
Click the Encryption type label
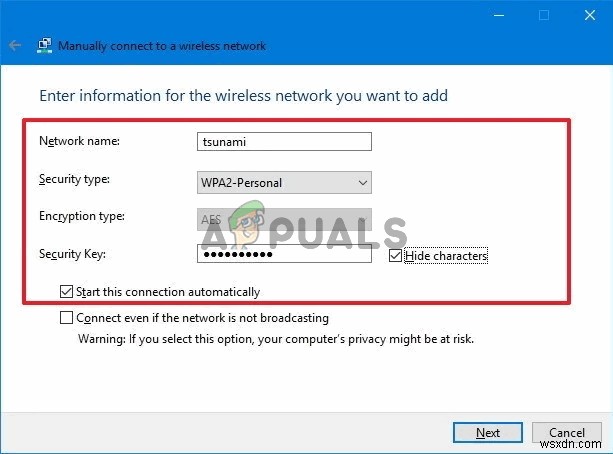tap(81, 216)
